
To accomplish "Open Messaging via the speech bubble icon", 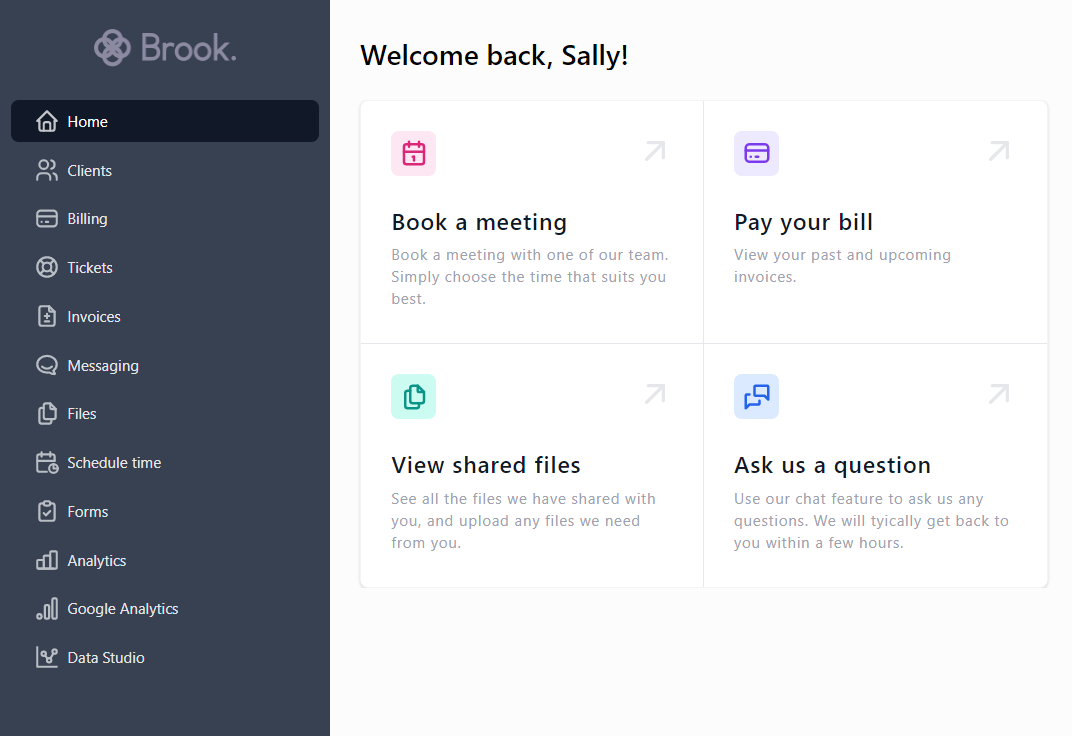I will pyautogui.click(x=46, y=365).
